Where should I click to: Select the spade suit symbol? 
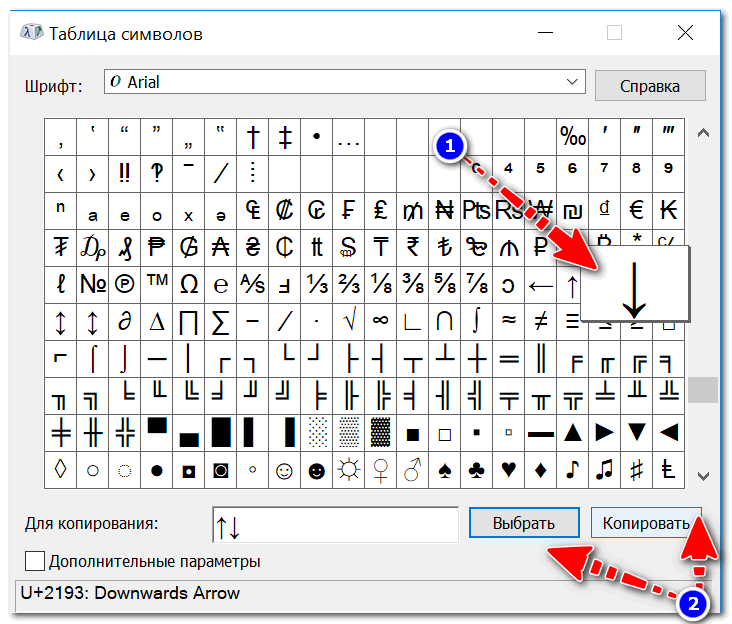point(444,470)
